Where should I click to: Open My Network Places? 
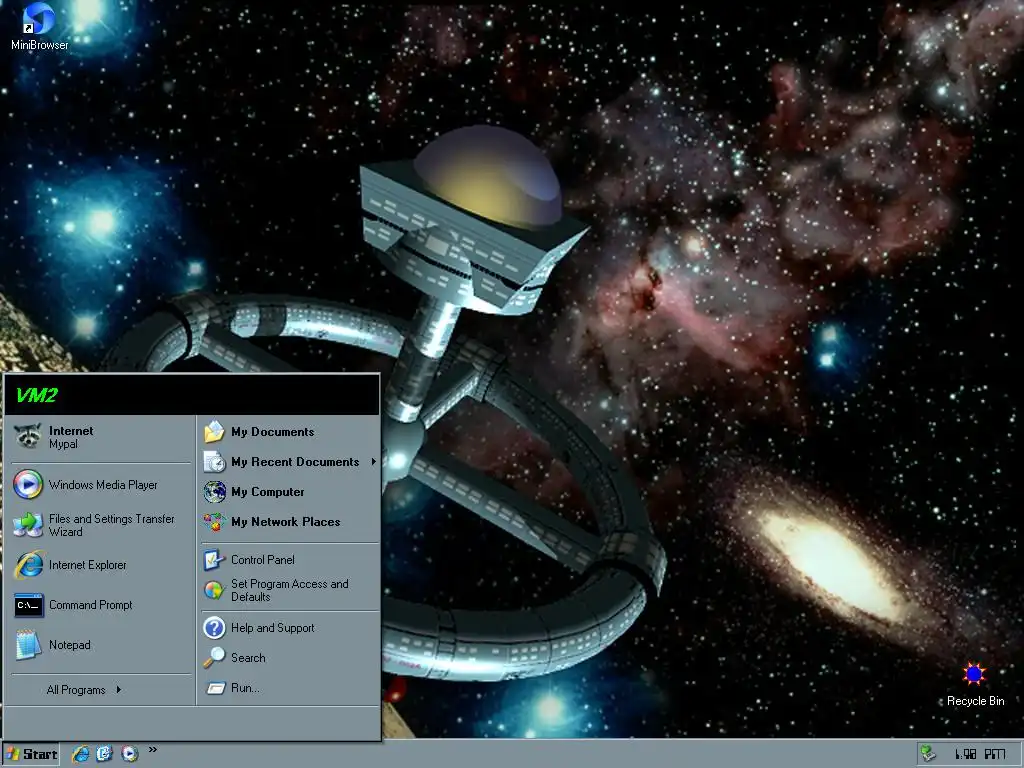pos(290,522)
